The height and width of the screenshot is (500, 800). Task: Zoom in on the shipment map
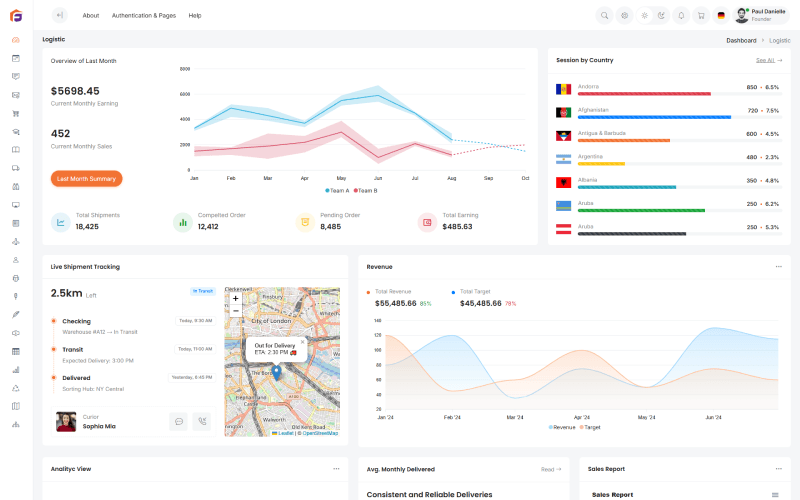pos(236,298)
